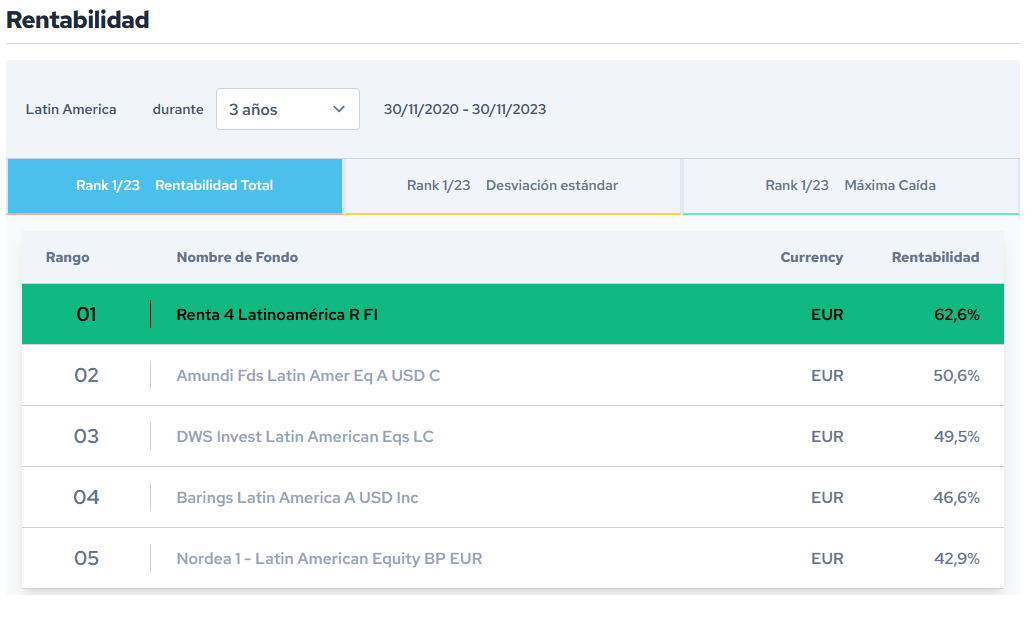Image resolution: width=1036 pixels, height=622 pixels.
Task: Click the date range 30/11/2020 - 30/11/2023
Action: tap(465, 109)
